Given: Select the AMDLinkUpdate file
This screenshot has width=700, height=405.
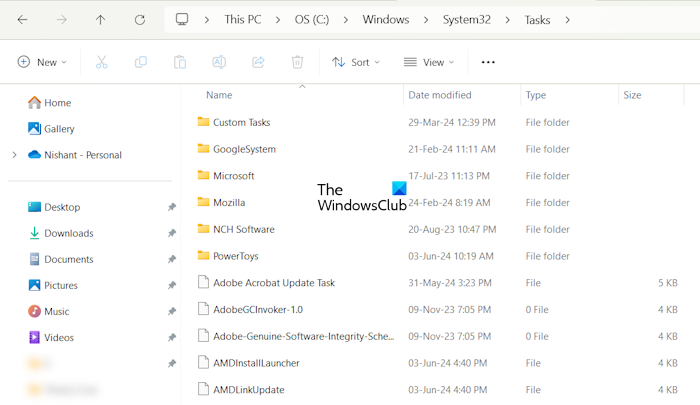Looking at the screenshot, I should (x=249, y=390).
